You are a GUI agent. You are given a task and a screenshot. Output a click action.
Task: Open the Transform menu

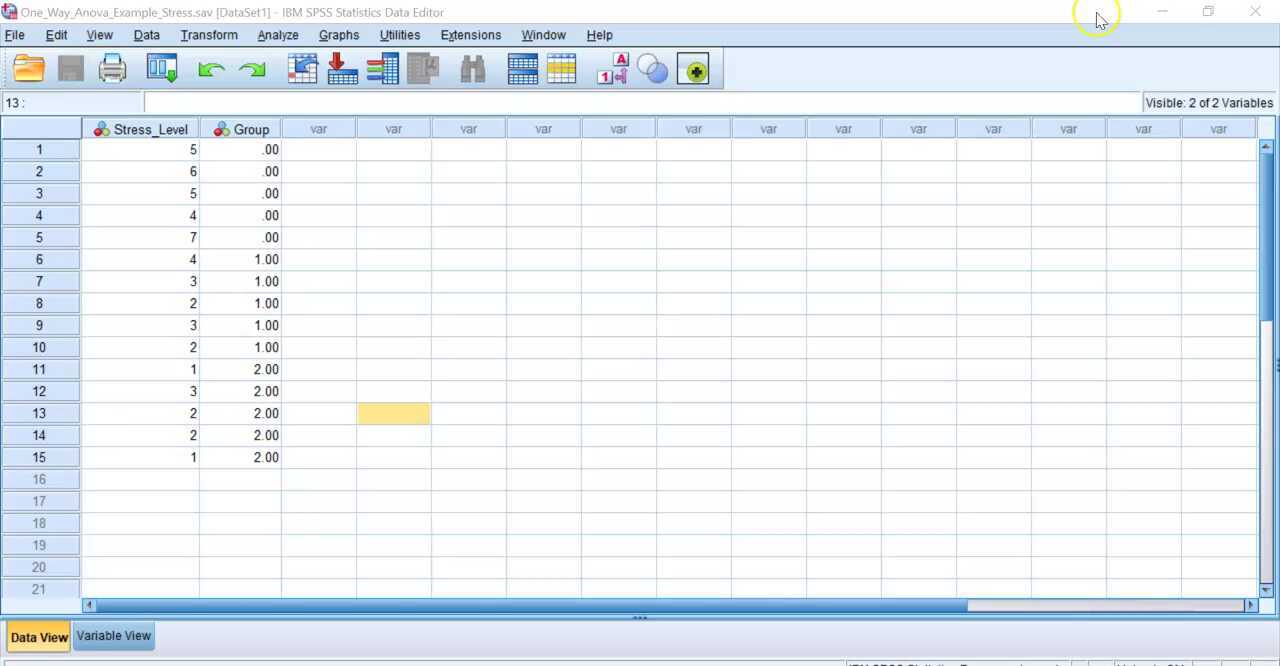pos(208,35)
